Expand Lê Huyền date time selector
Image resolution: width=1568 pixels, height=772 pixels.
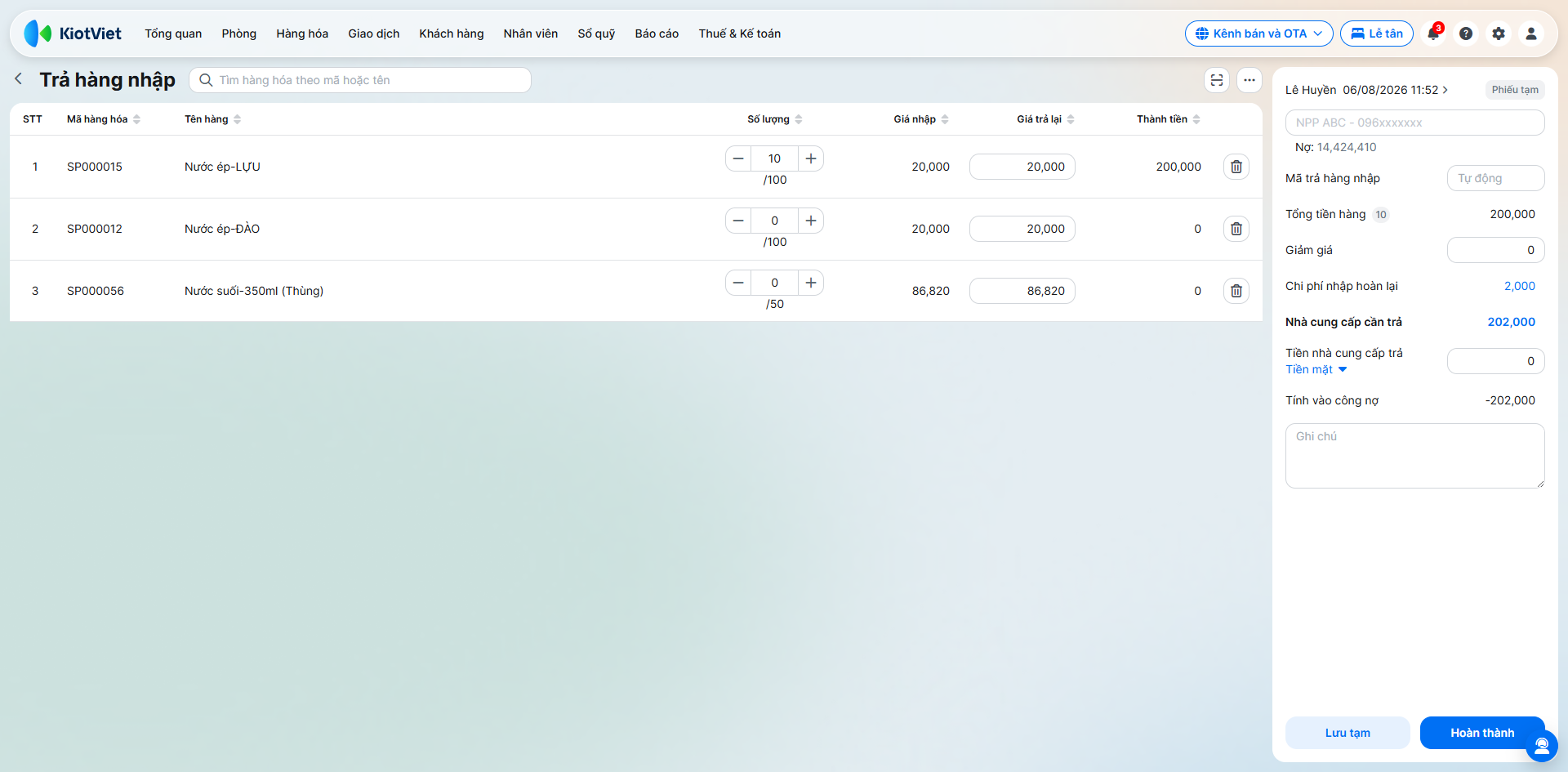(1366, 90)
